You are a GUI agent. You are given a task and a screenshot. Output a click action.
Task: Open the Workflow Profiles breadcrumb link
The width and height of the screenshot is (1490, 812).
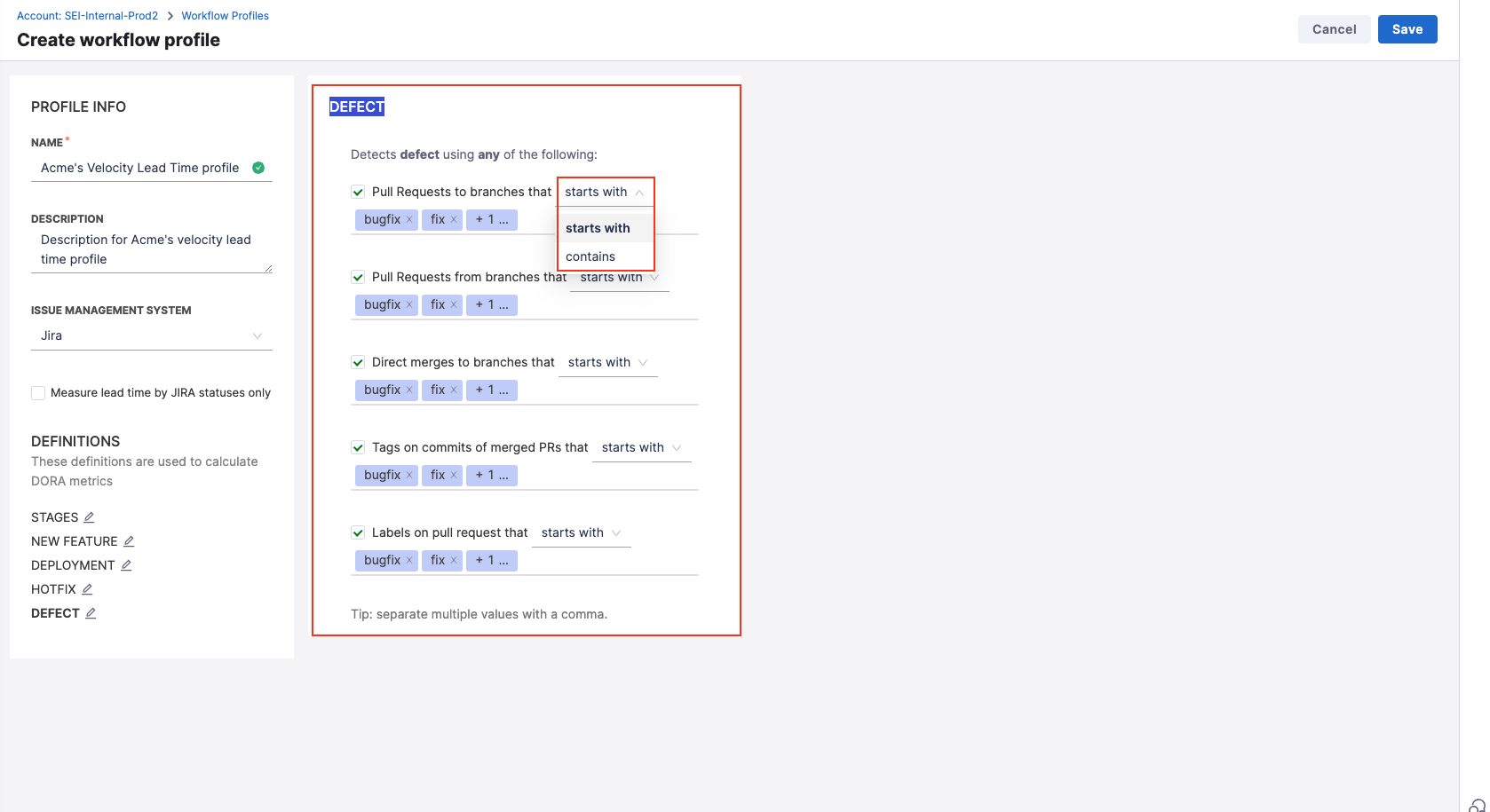[225, 16]
